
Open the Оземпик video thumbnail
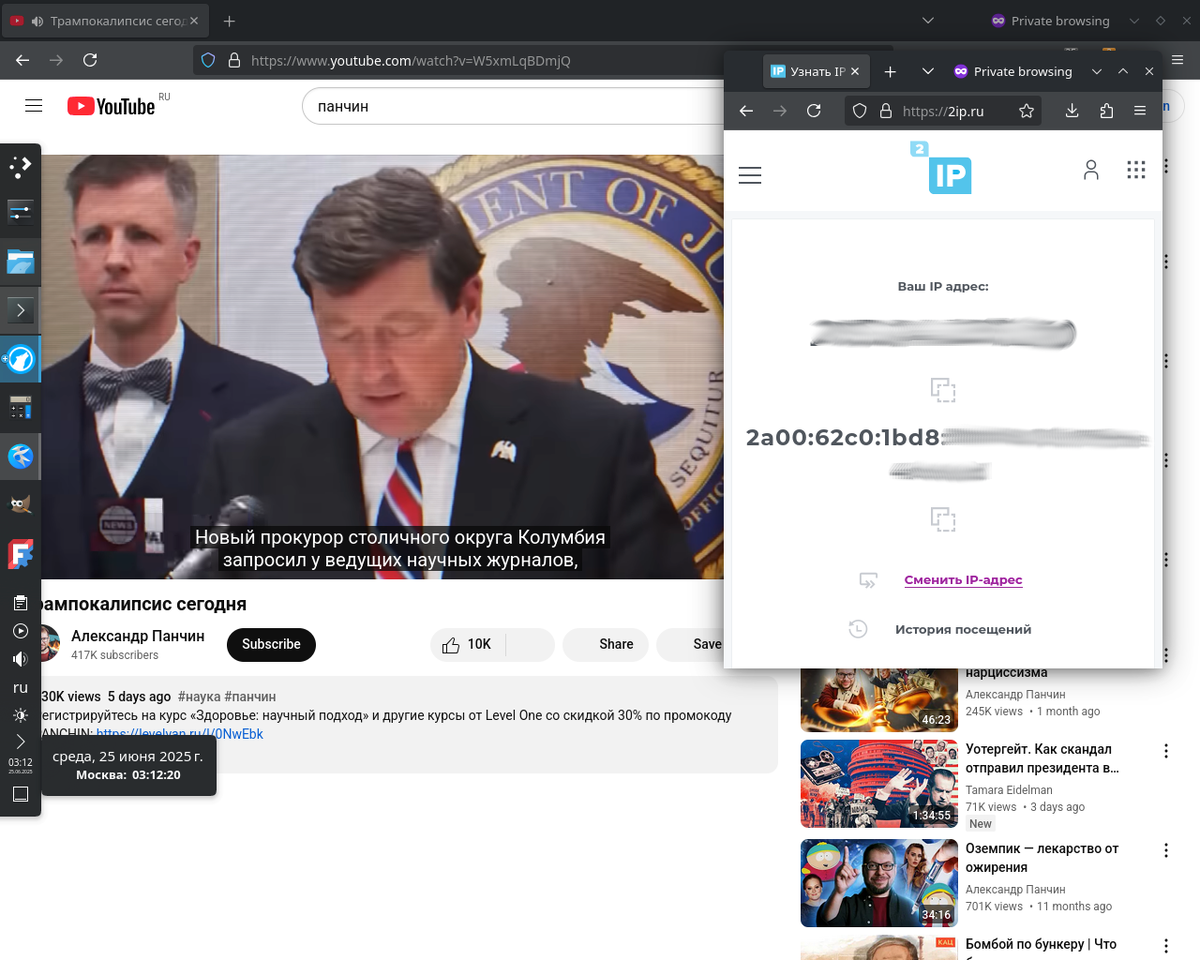(x=878, y=883)
